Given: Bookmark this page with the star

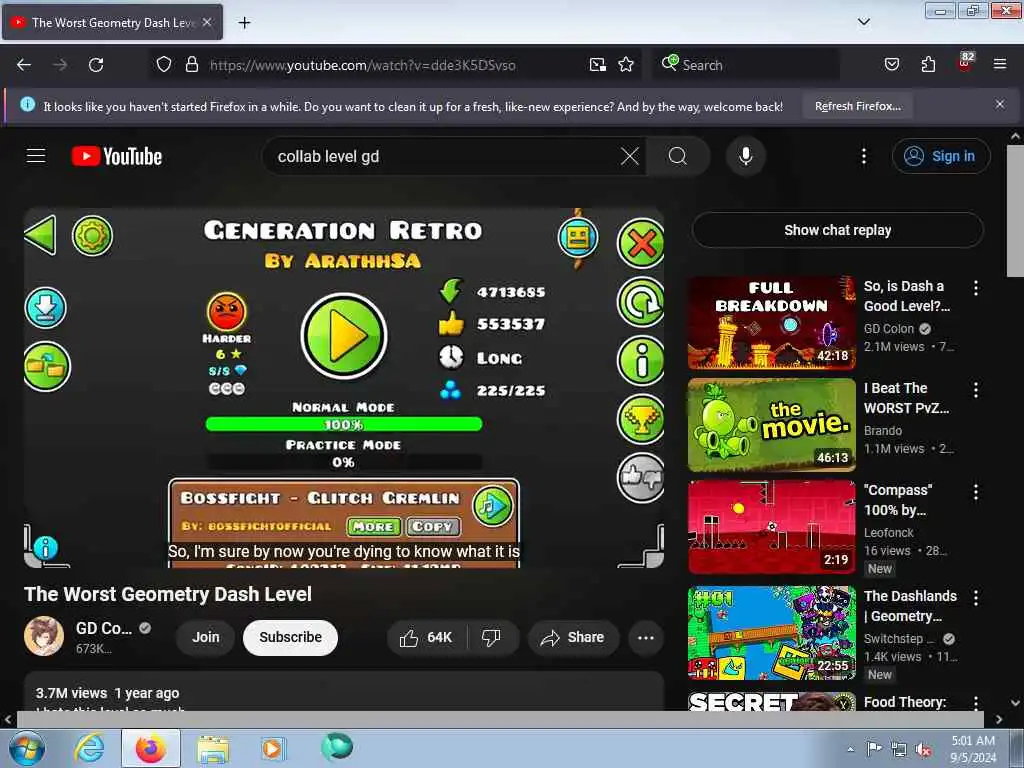Looking at the screenshot, I should (x=626, y=65).
